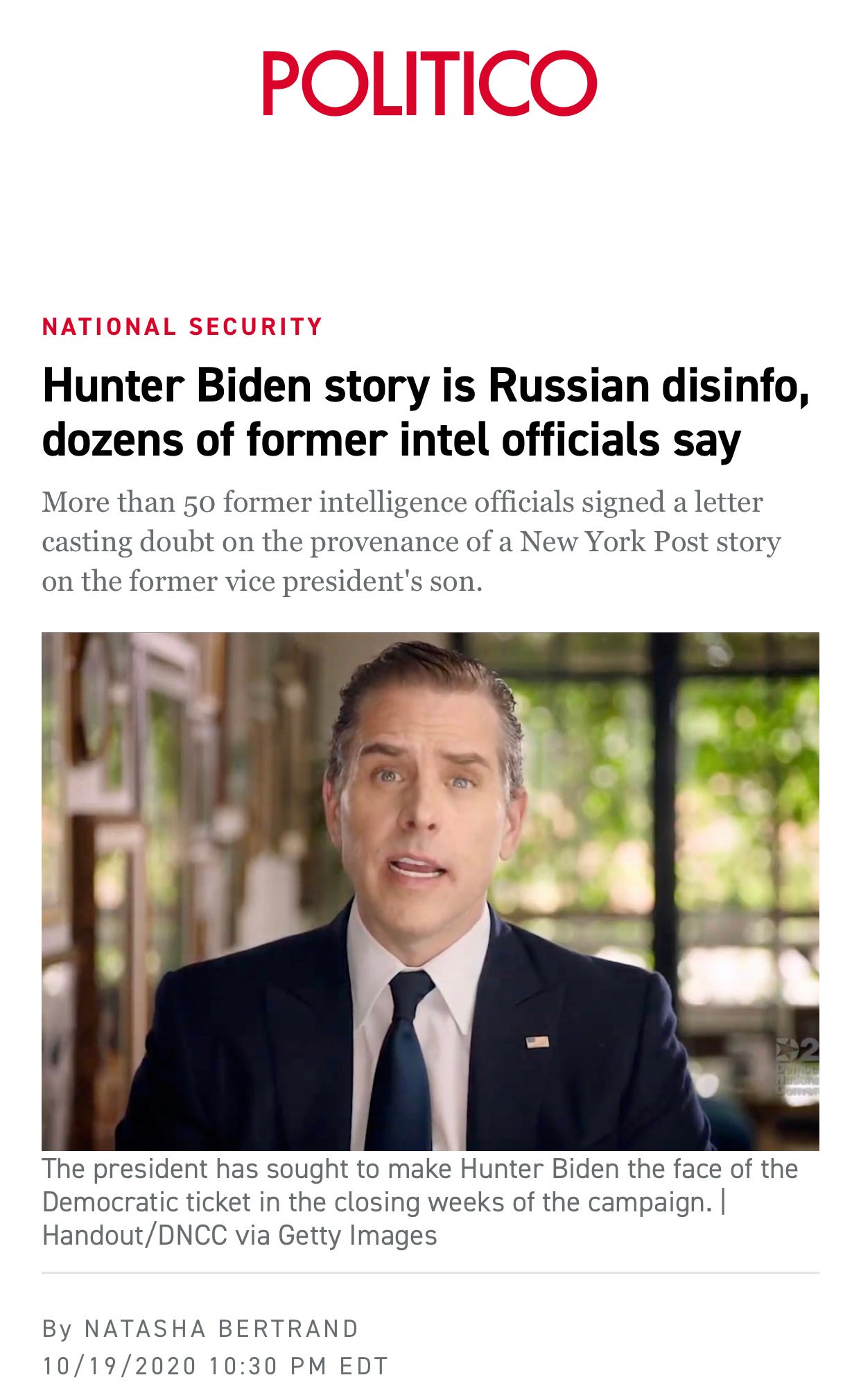Click the word 'By' in the byline

[x=58, y=1329]
